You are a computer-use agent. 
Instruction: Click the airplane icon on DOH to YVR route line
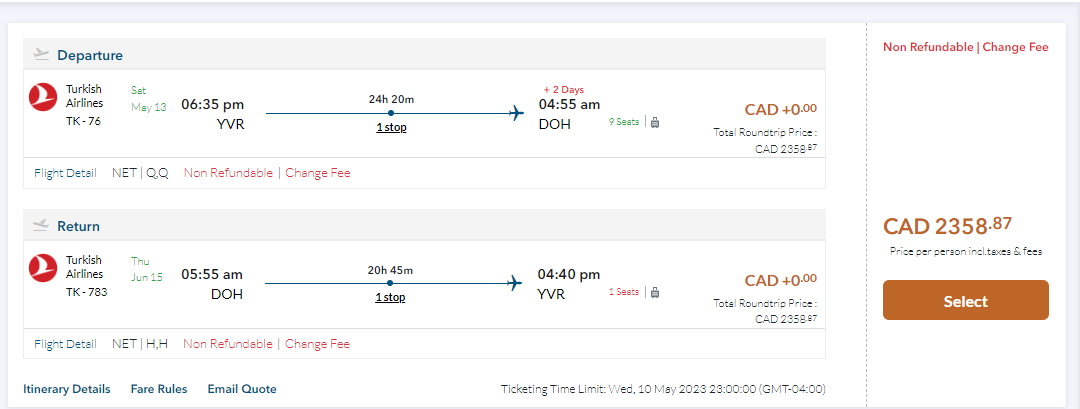[516, 283]
